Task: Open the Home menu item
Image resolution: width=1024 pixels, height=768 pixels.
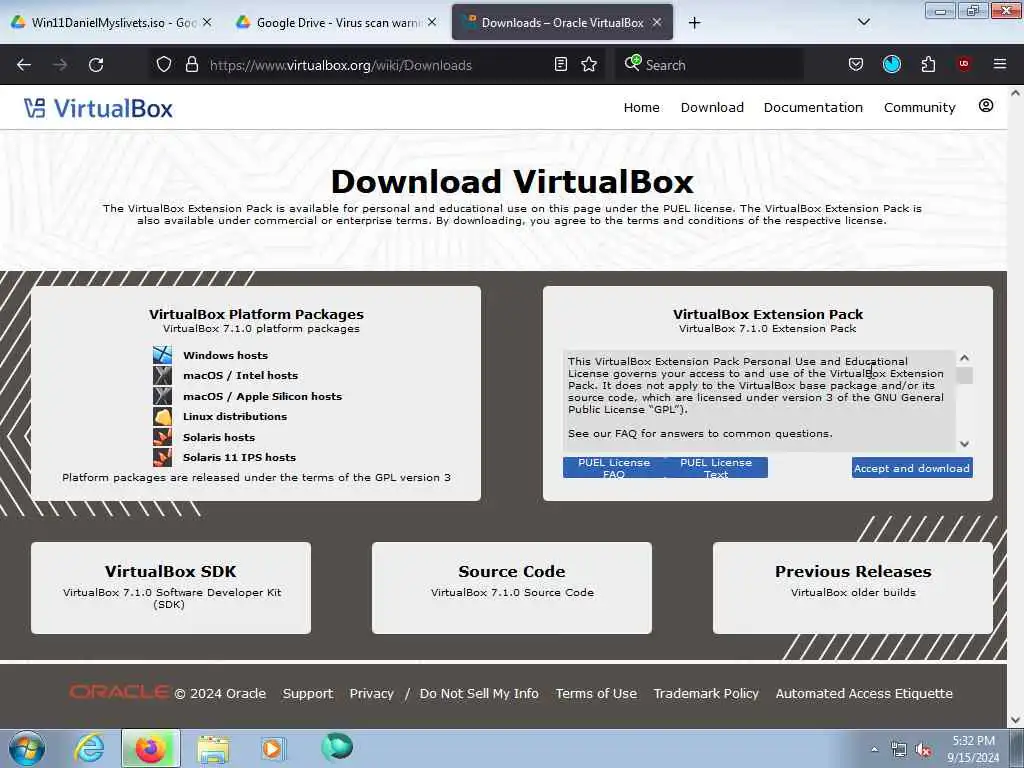Action: tap(641, 107)
